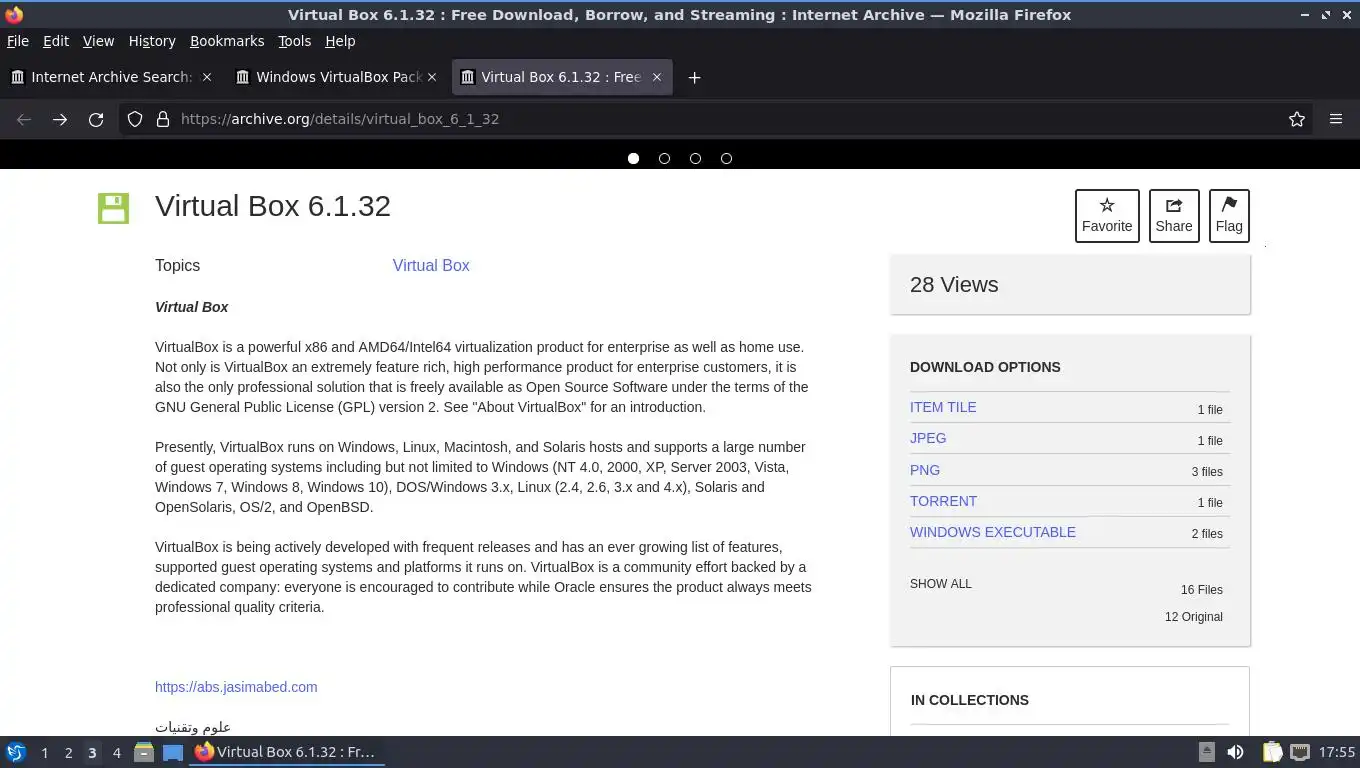Select the first carousel dot
The width and height of the screenshot is (1360, 768).
(633, 158)
